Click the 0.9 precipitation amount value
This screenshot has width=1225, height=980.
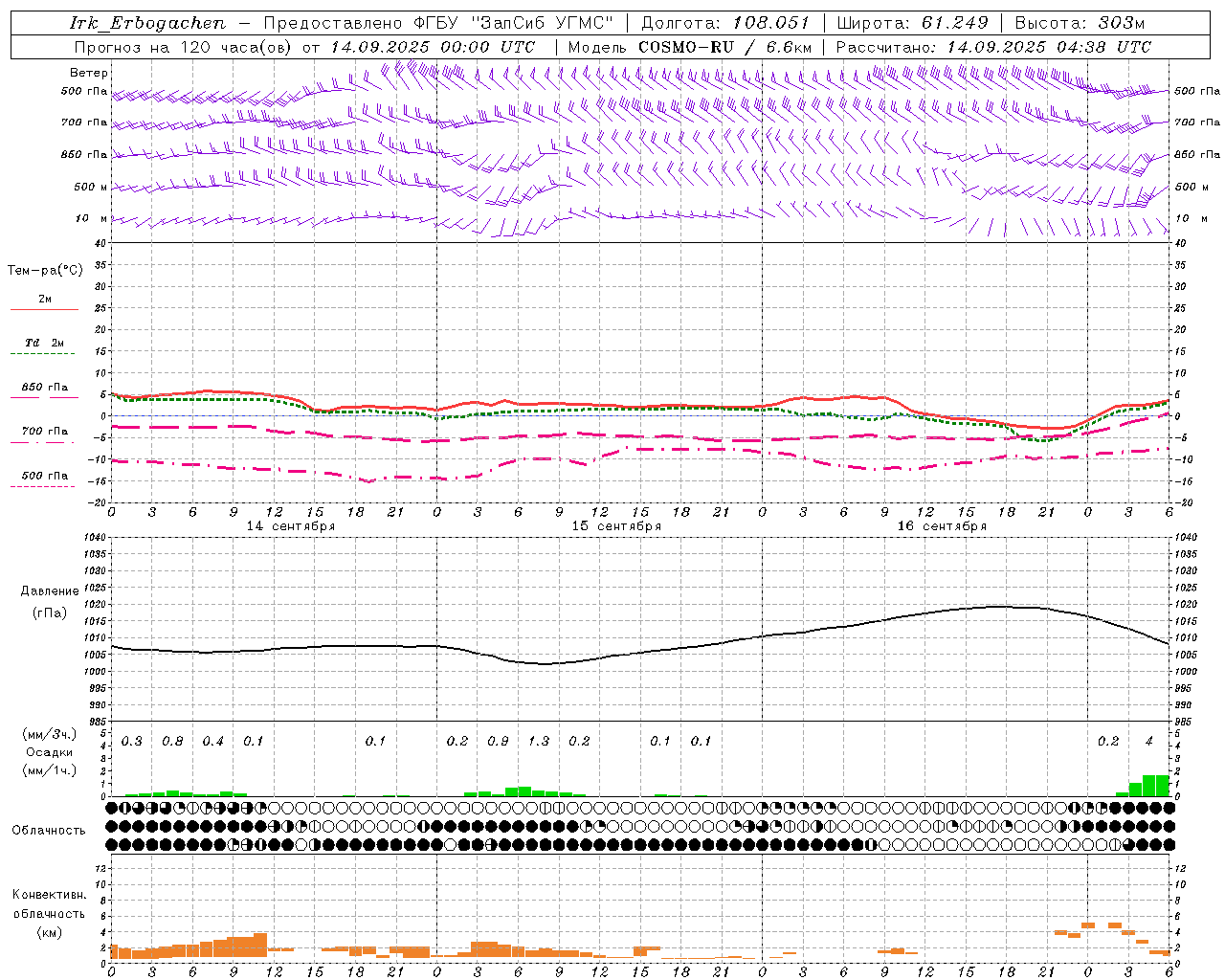click(498, 741)
